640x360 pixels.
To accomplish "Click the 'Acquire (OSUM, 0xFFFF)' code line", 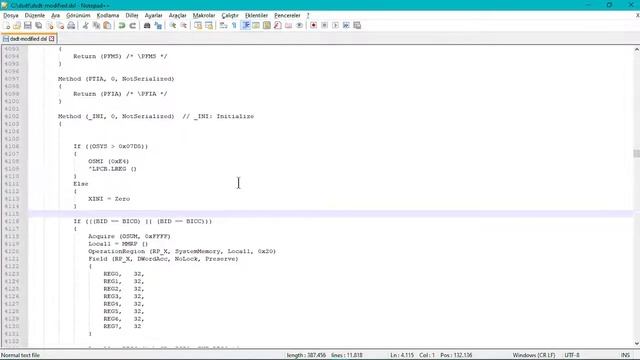I will click(x=129, y=236).
